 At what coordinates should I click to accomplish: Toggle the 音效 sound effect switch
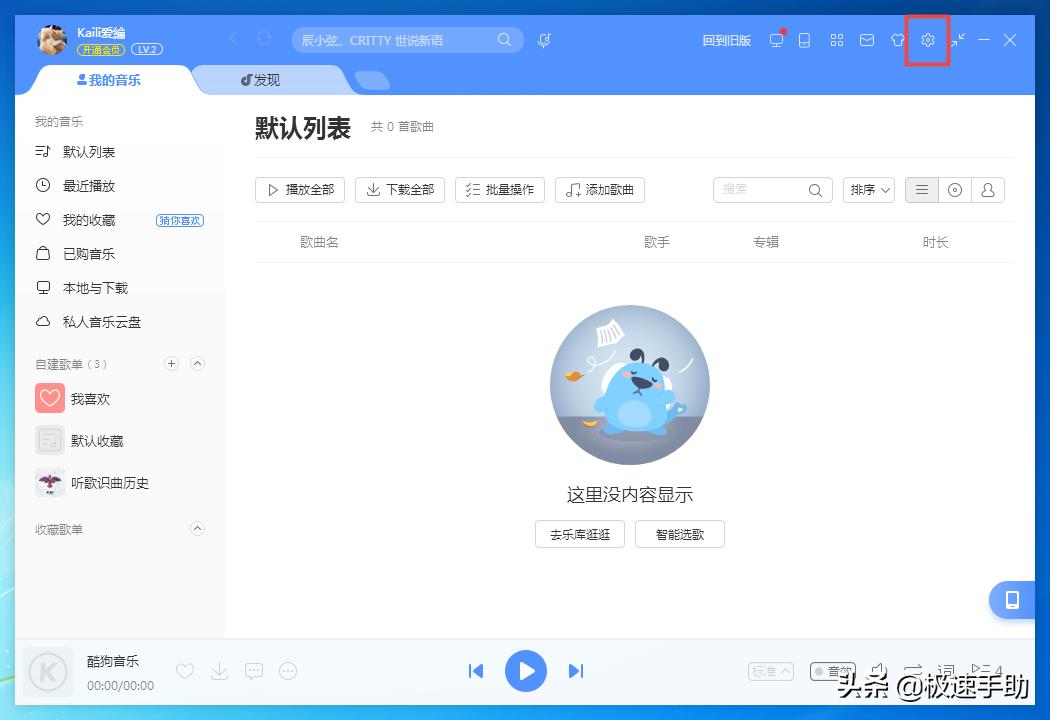(x=833, y=671)
